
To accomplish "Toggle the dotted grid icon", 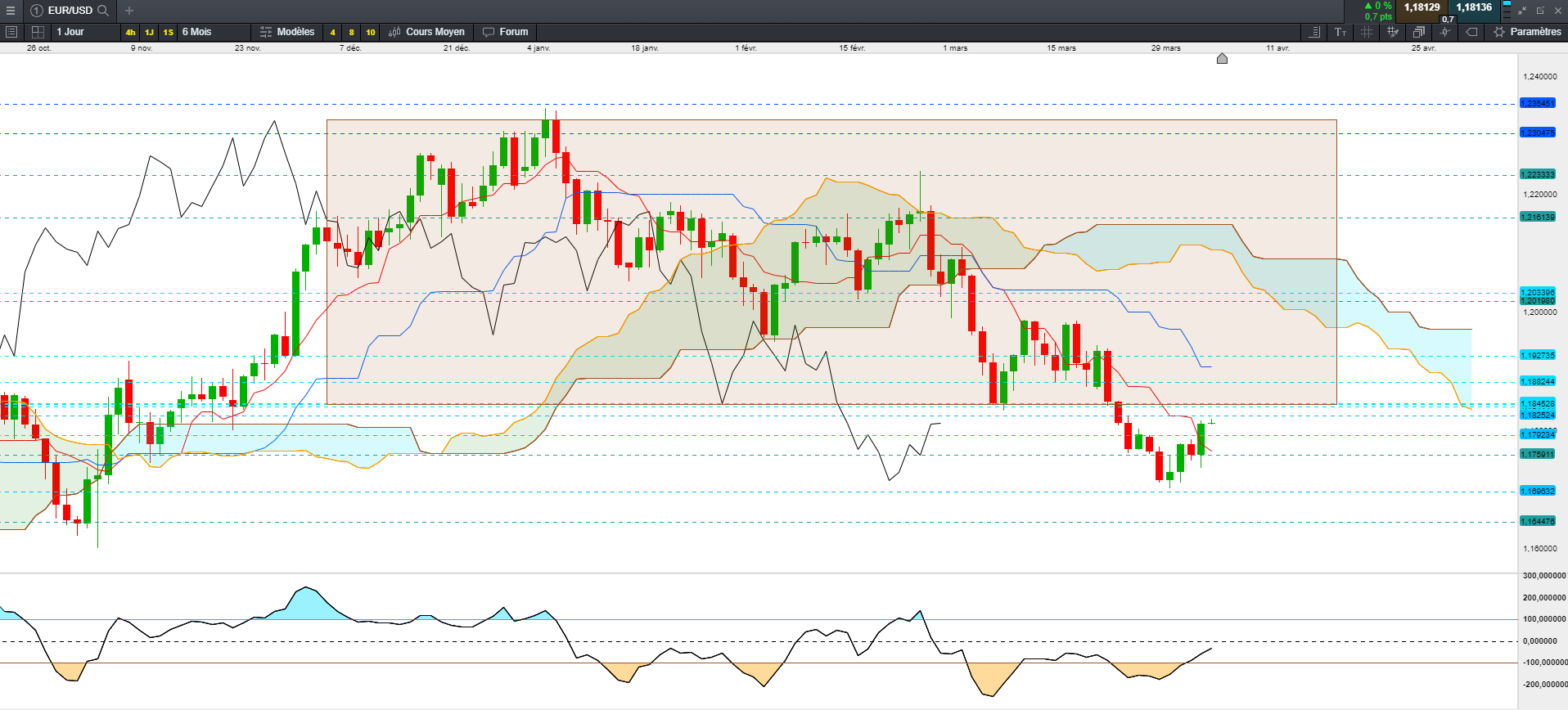I will (x=1367, y=32).
